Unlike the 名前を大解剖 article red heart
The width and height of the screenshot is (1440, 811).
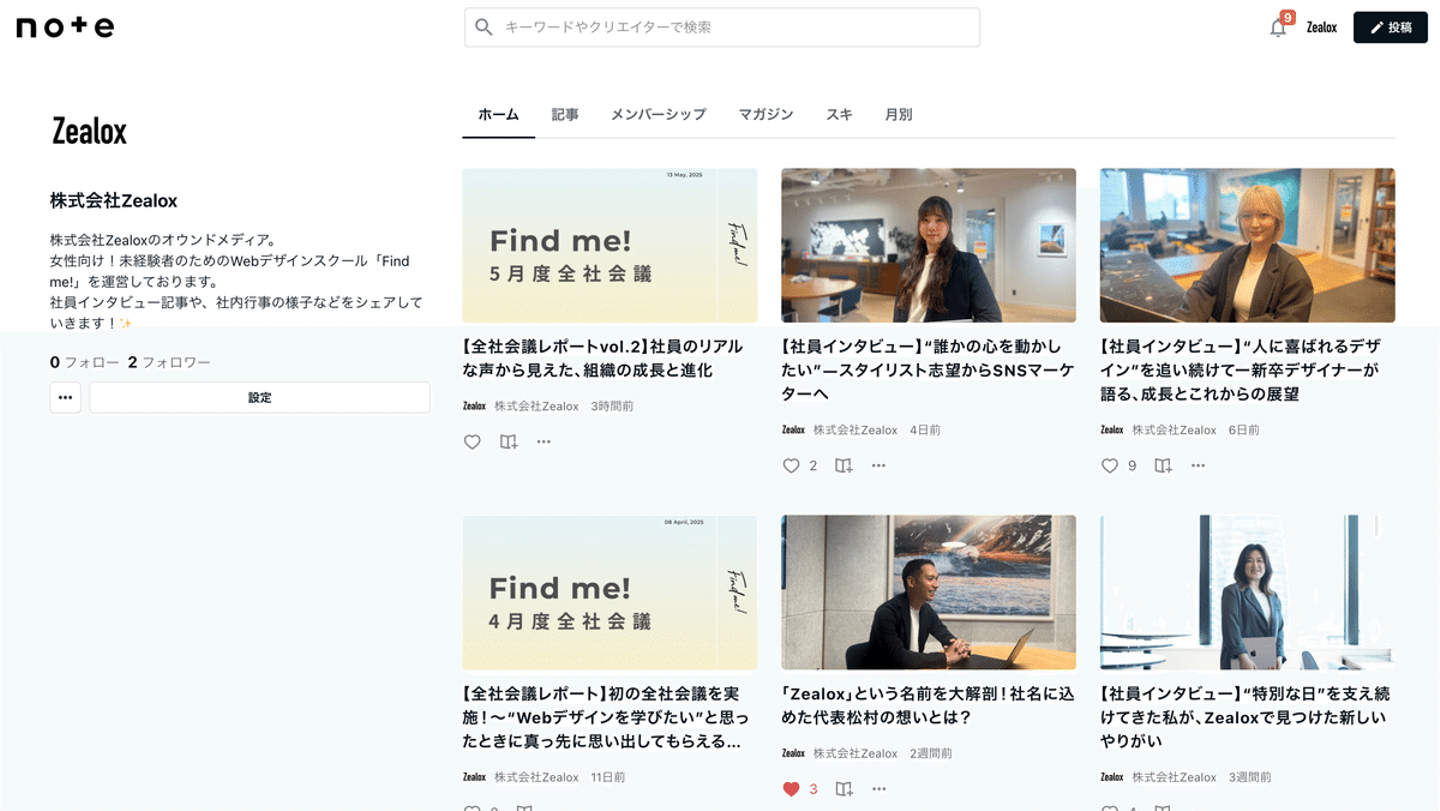pyautogui.click(x=791, y=789)
